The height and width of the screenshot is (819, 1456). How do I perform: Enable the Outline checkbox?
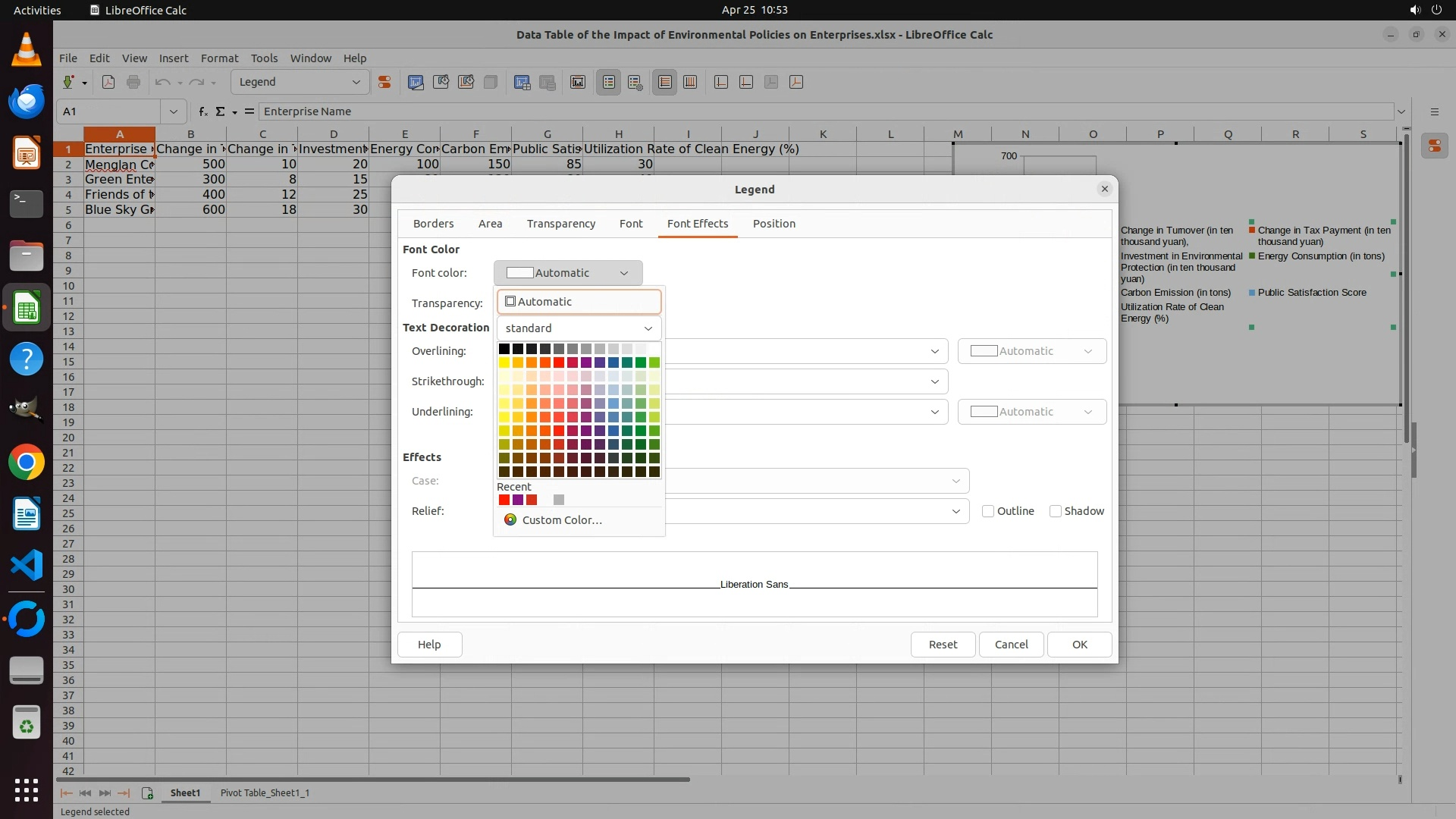(x=988, y=511)
